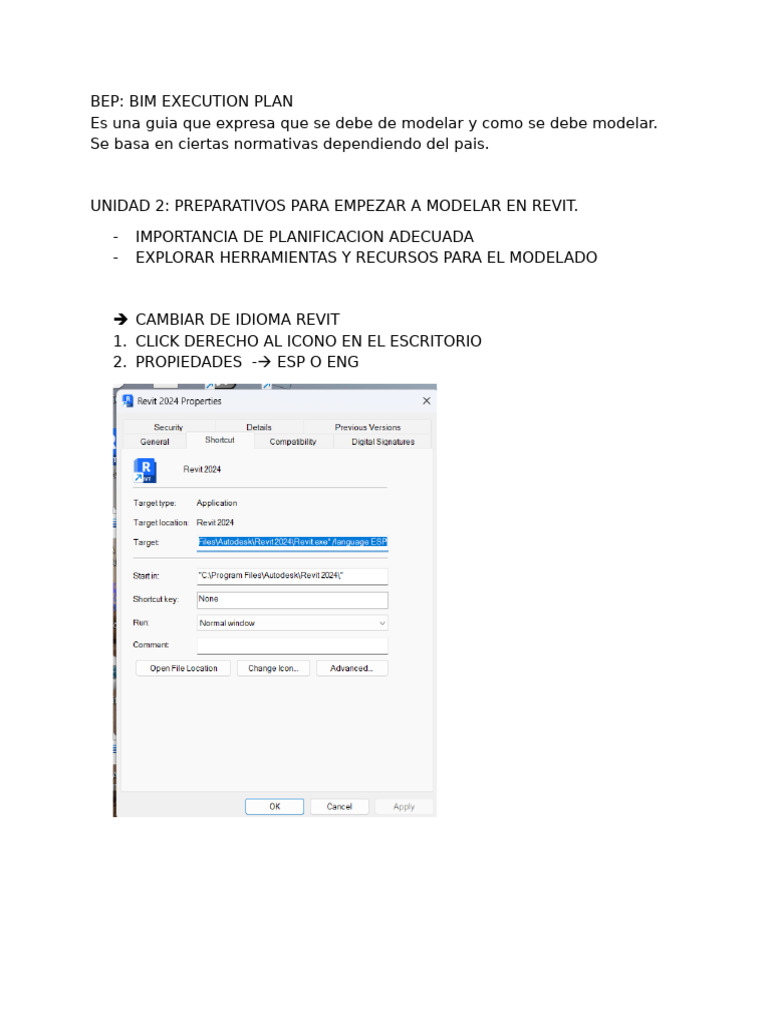This screenshot has height=1024, width=768.
Task: Click the step 'PROPIEDADES -> ESP O ENG'
Action: 247,362
